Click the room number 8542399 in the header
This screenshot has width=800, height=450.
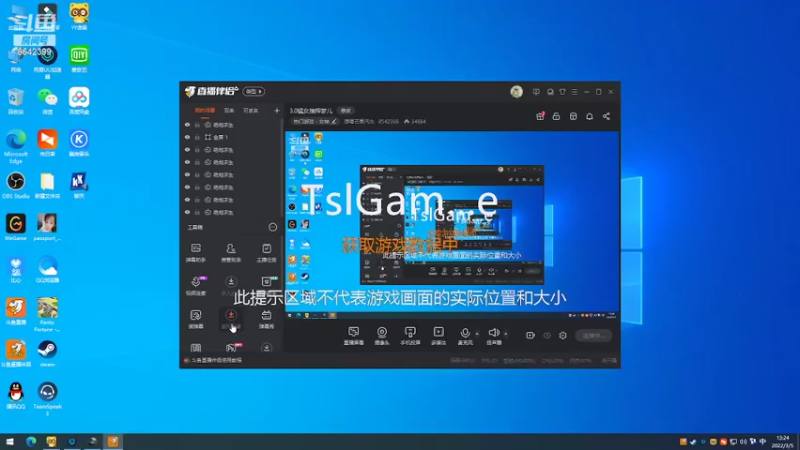(388, 121)
